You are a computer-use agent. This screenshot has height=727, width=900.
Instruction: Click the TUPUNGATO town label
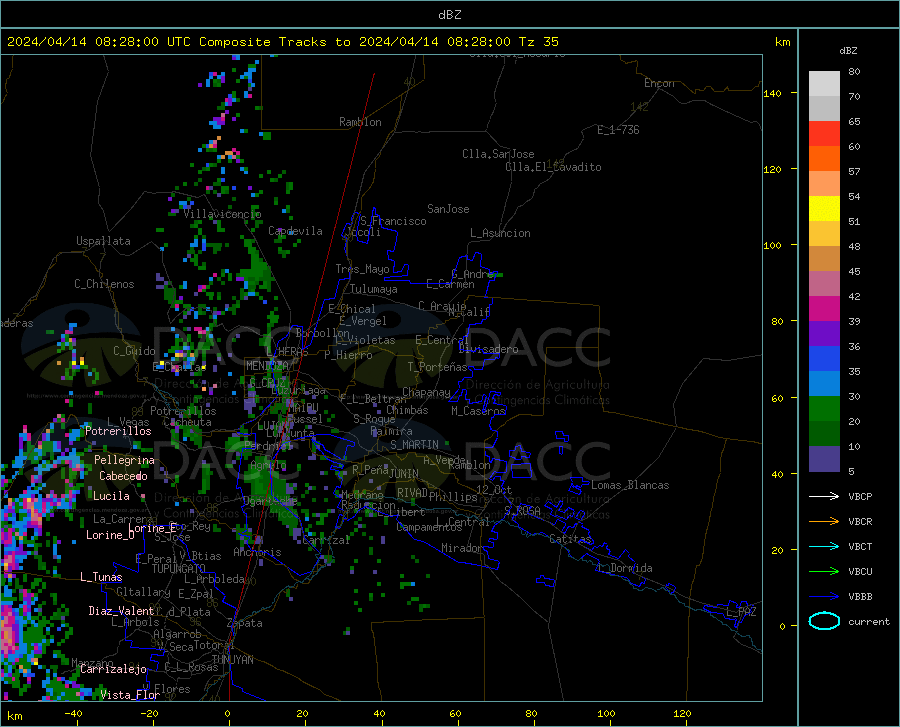tap(179, 569)
